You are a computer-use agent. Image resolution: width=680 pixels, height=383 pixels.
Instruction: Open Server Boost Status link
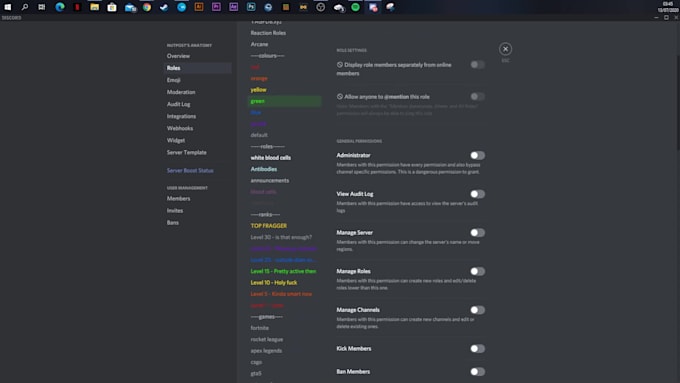click(x=190, y=170)
